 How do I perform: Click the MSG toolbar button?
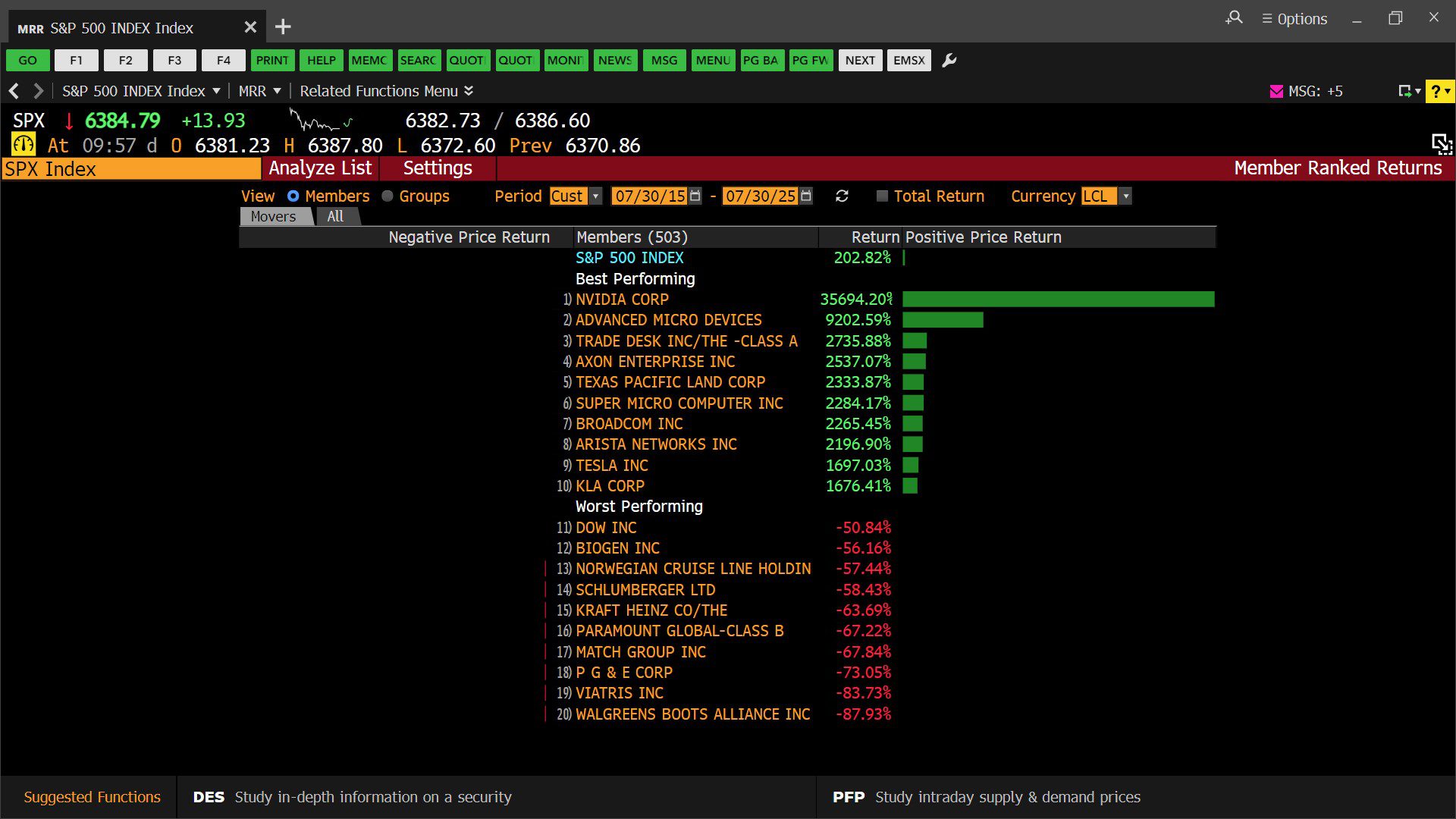click(x=664, y=61)
